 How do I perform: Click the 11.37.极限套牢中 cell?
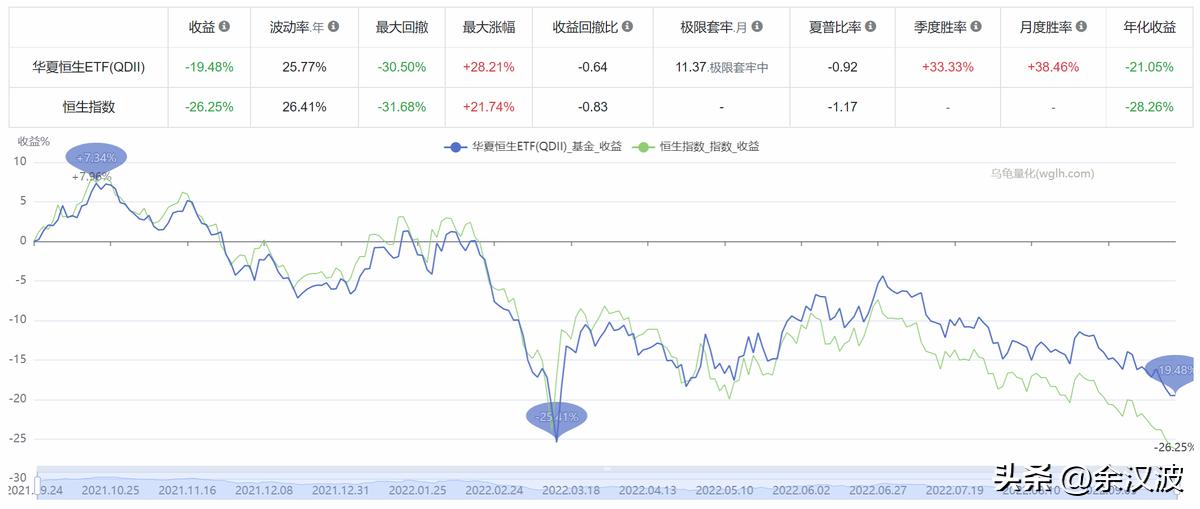721,67
